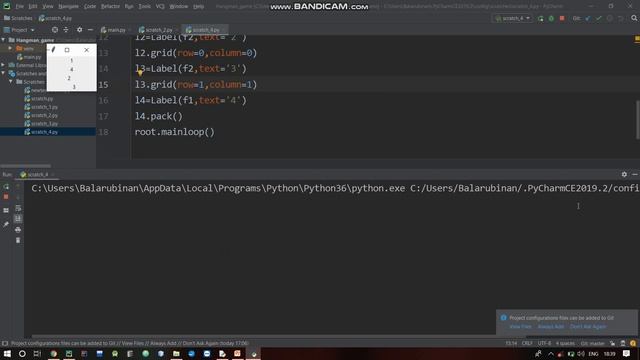The image size is (640, 360).
Task: Click the Windows Start button
Action: click(x=7, y=353)
